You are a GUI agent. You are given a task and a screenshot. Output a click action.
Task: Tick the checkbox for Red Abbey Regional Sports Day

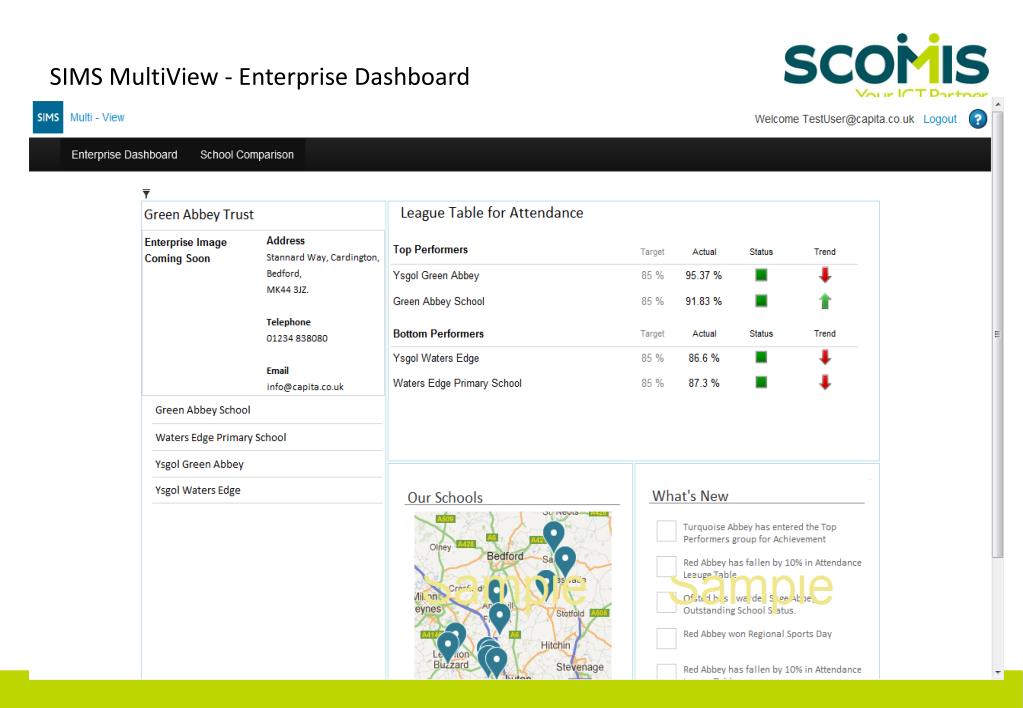(x=666, y=638)
